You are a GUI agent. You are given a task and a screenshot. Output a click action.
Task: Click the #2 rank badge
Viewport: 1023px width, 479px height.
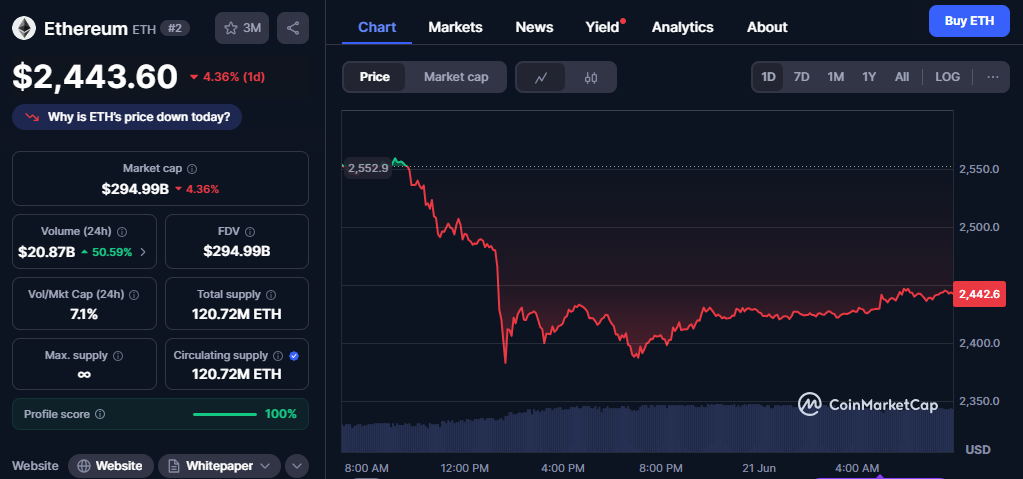click(175, 28)
